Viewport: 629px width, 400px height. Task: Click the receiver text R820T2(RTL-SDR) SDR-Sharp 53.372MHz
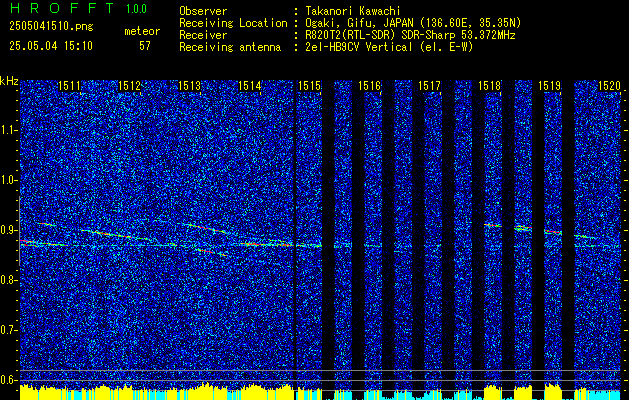411,35
